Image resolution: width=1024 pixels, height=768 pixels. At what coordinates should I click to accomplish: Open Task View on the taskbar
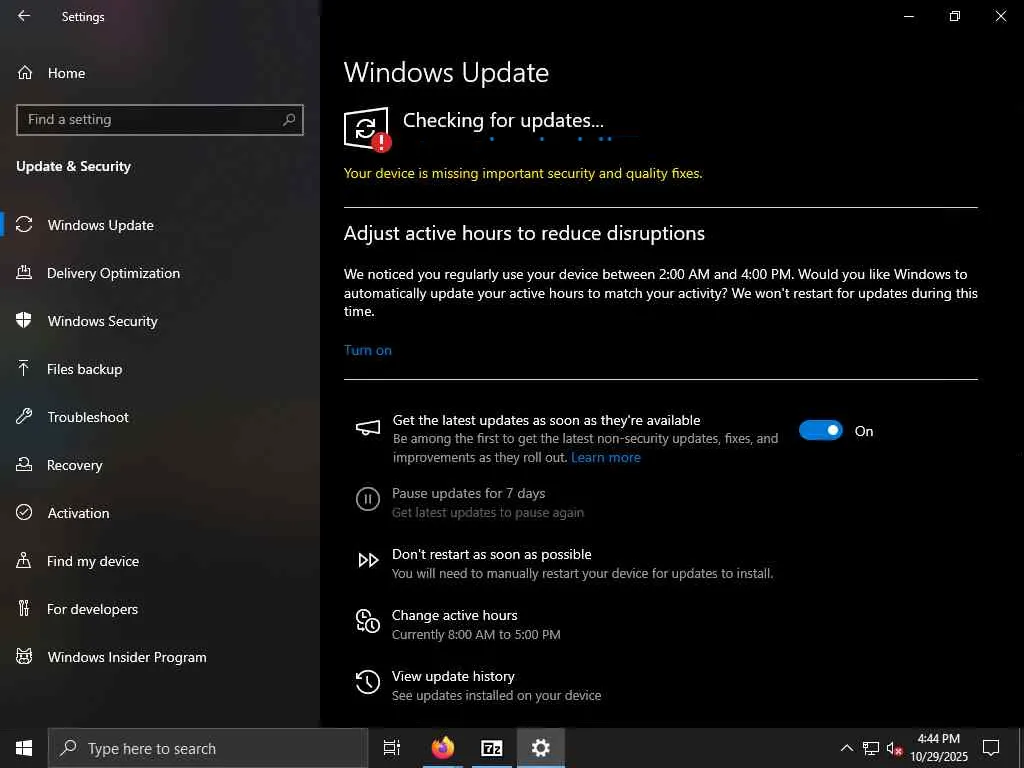[x=392, y=748]
